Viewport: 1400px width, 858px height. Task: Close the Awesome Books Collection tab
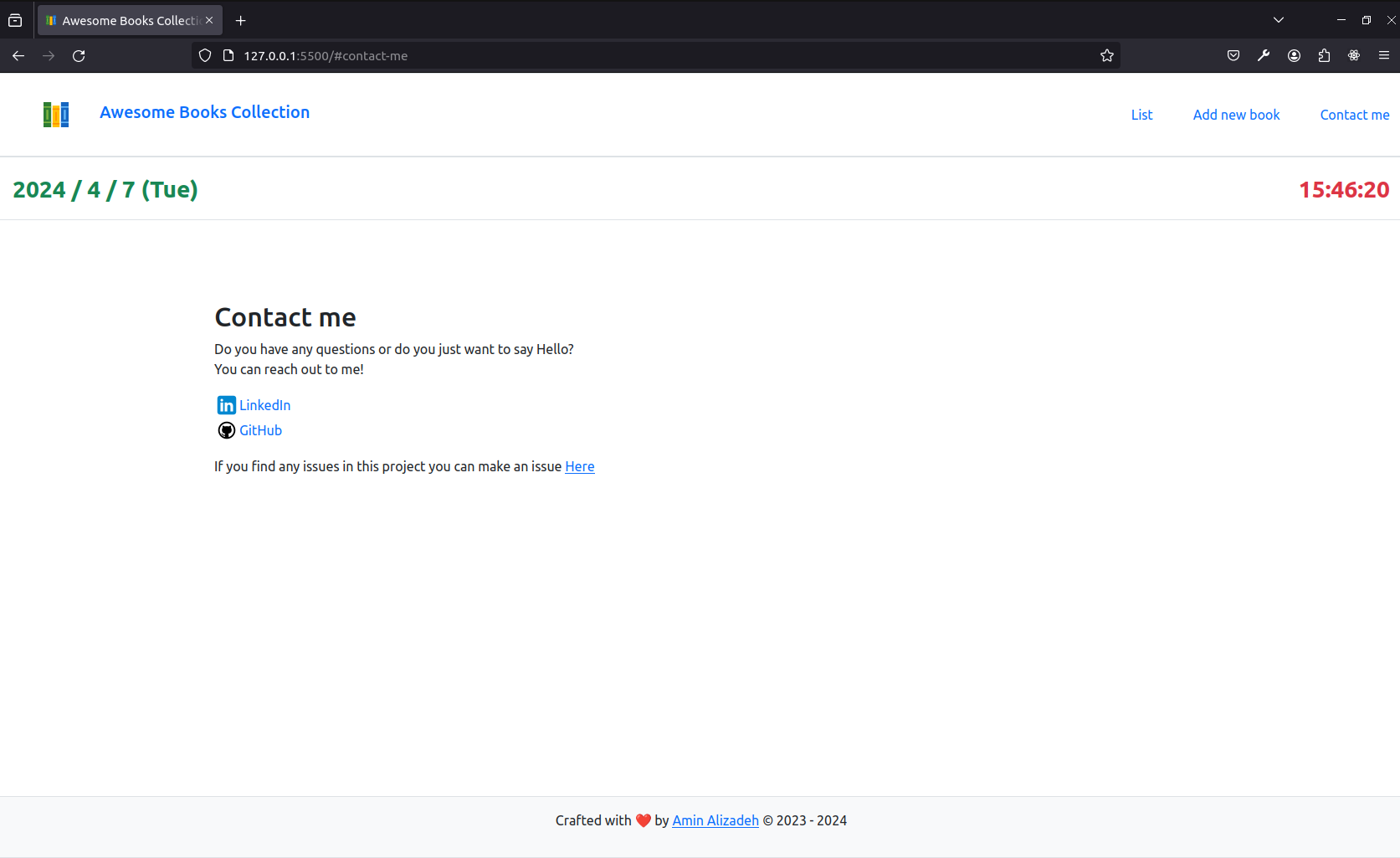click(x=209, y=20)
